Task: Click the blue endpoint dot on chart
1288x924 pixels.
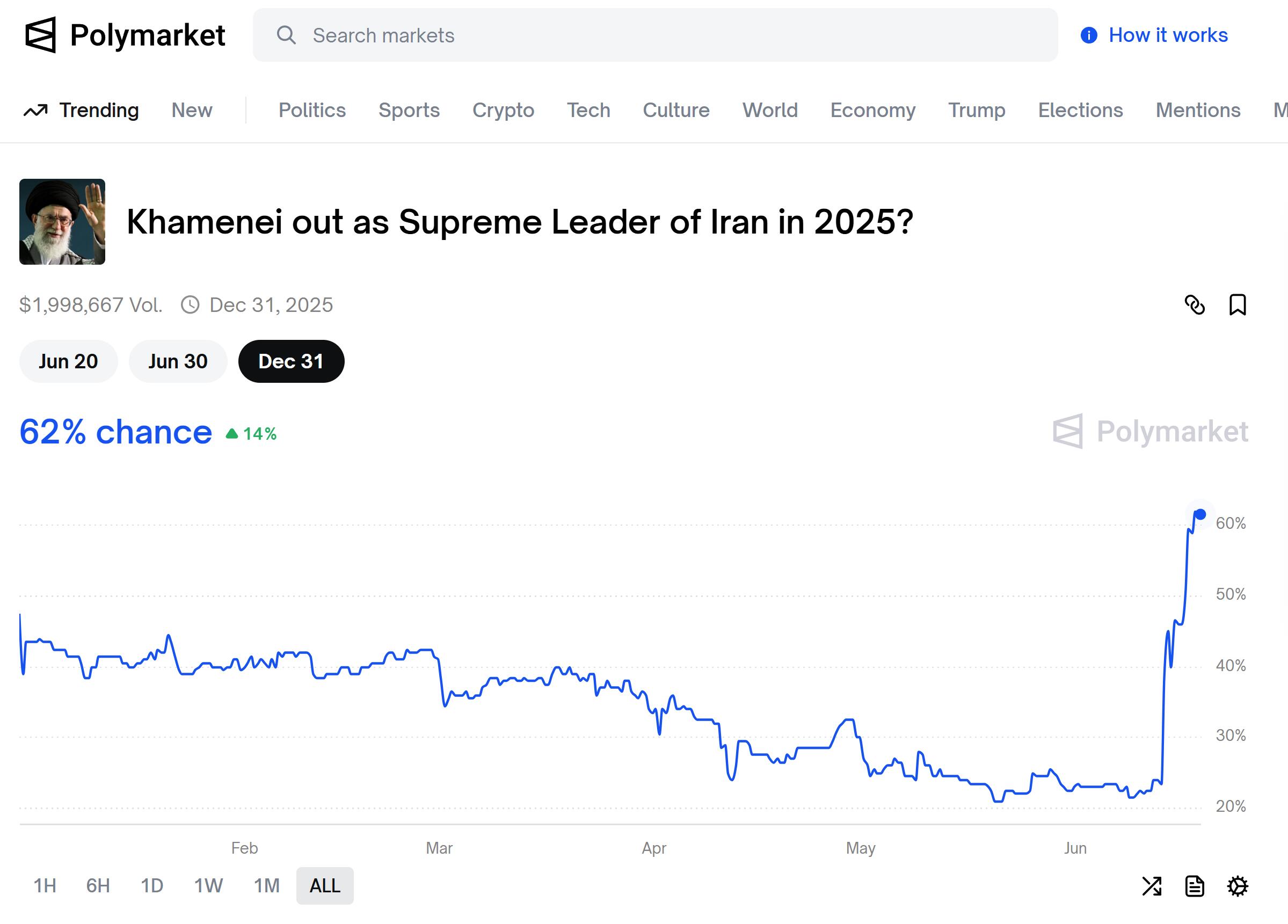Action: 1200,514
